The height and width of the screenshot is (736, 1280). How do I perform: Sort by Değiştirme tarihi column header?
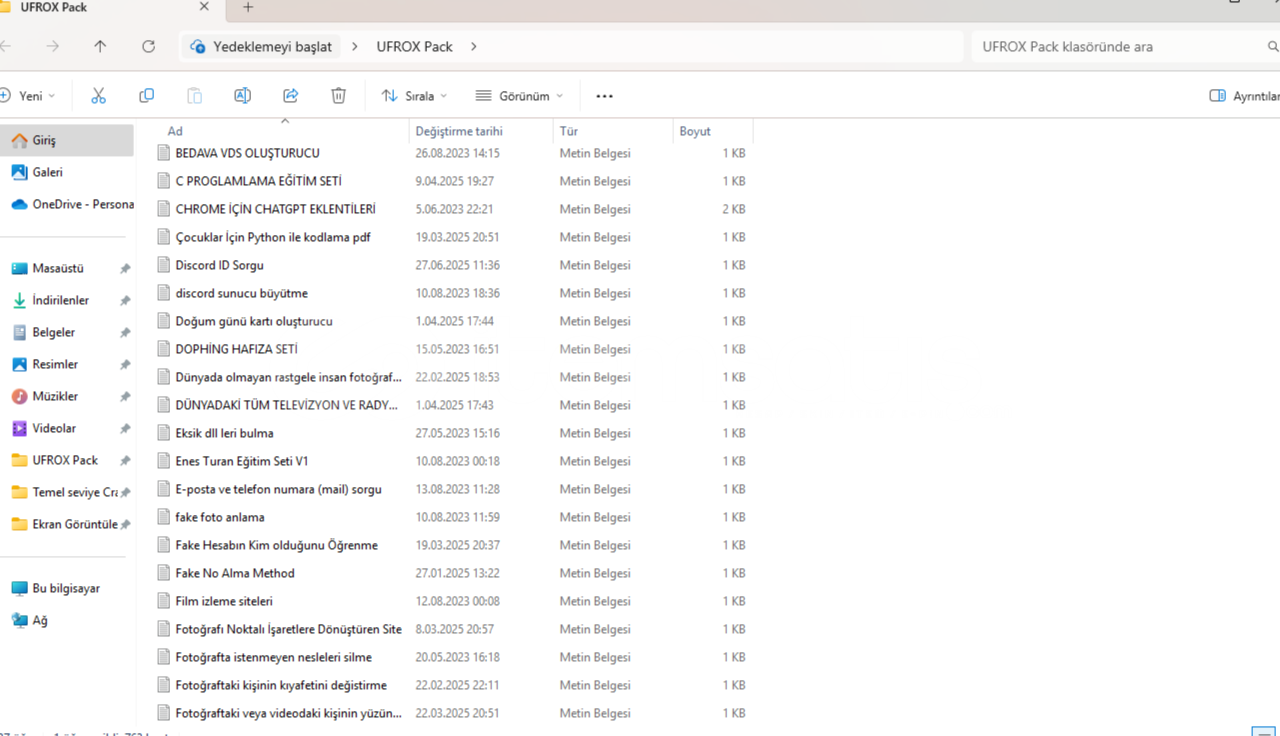click(x=459, y=131)
